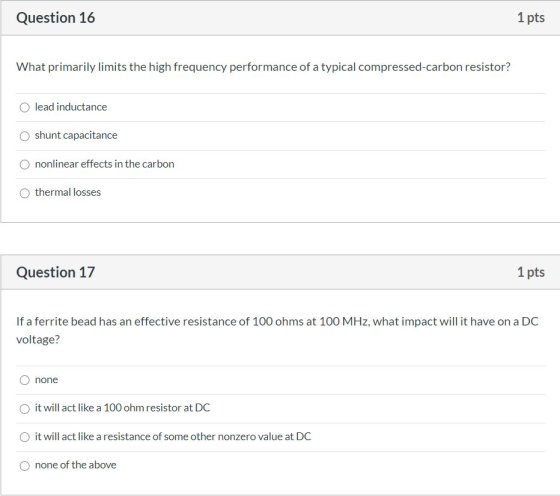The width and height of the screenshot is (560, 496).
Task: Choose 'shunt capacitance' radio option
Action: click(25, 136)
